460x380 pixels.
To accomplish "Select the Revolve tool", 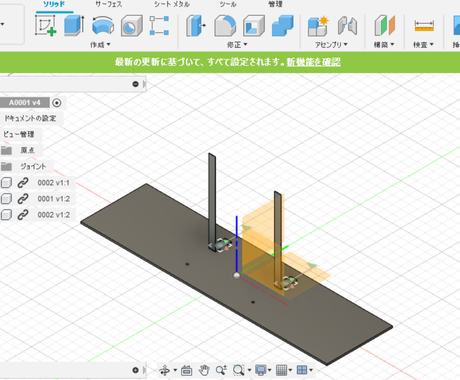I will pos(103,26).
